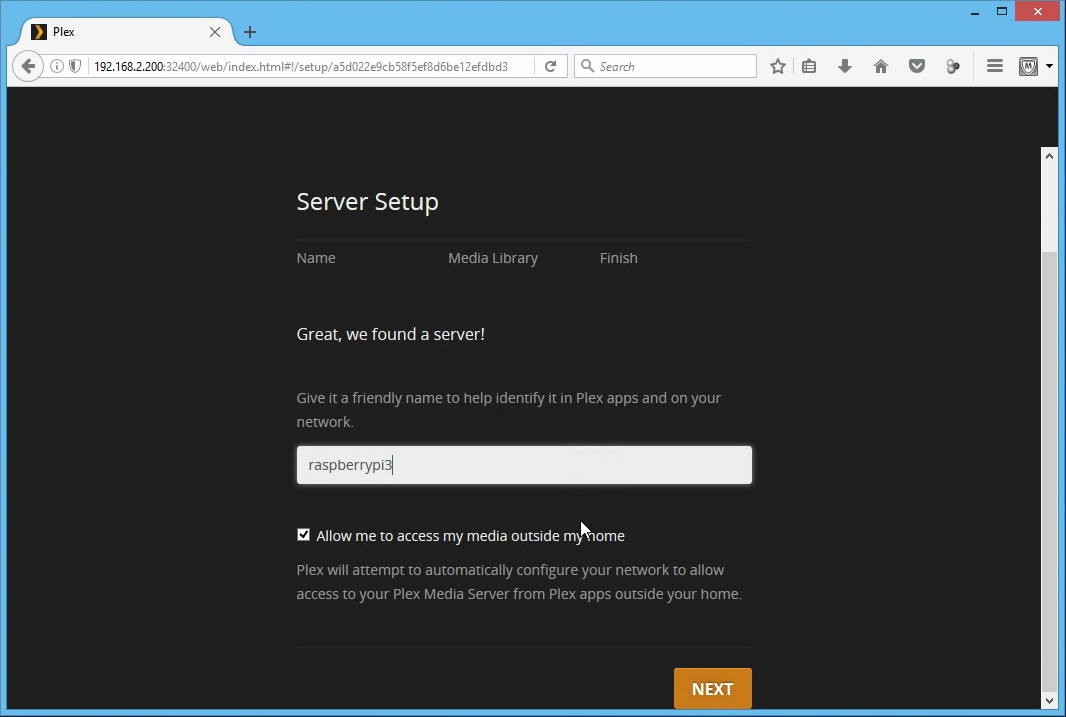Viewport: 1066px width, 717px height.
Task: Open the hamburger menu
Action: 995,66
